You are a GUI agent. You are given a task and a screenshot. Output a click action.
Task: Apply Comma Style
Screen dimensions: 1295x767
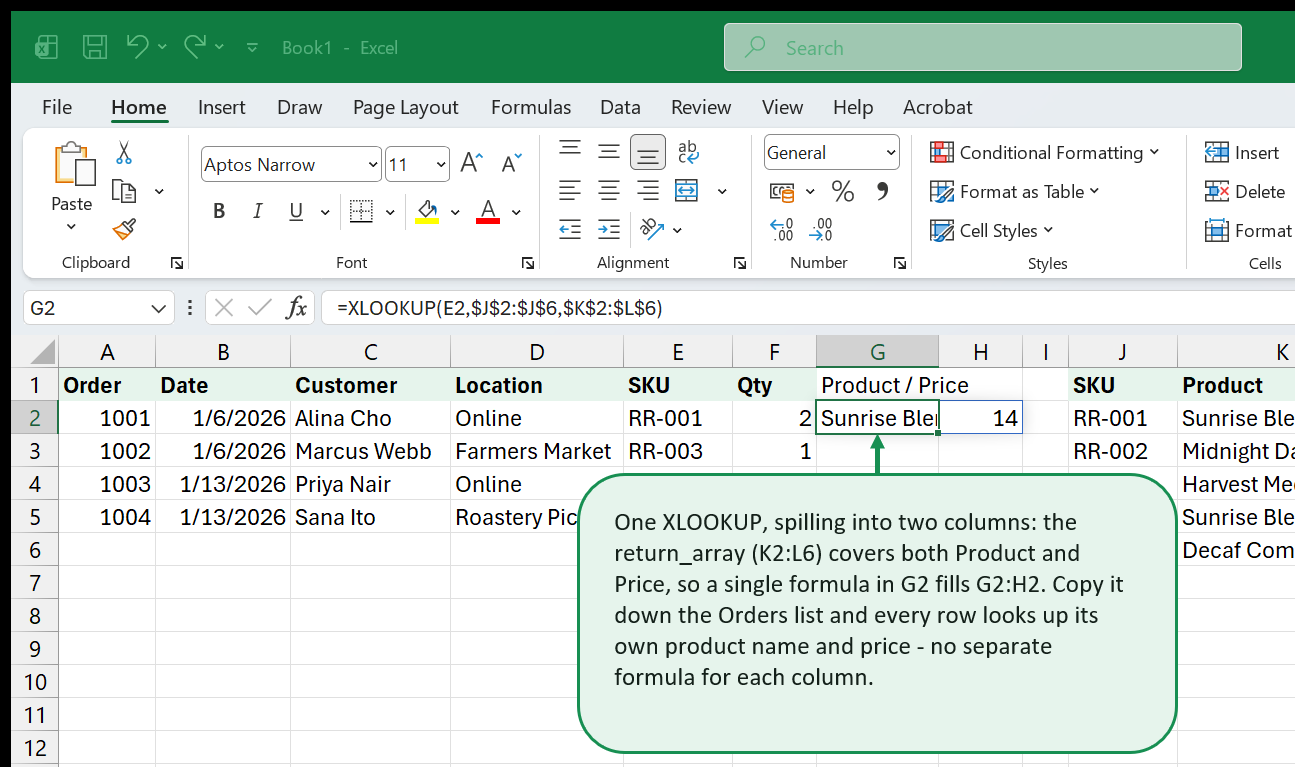[x=882, y=190]
